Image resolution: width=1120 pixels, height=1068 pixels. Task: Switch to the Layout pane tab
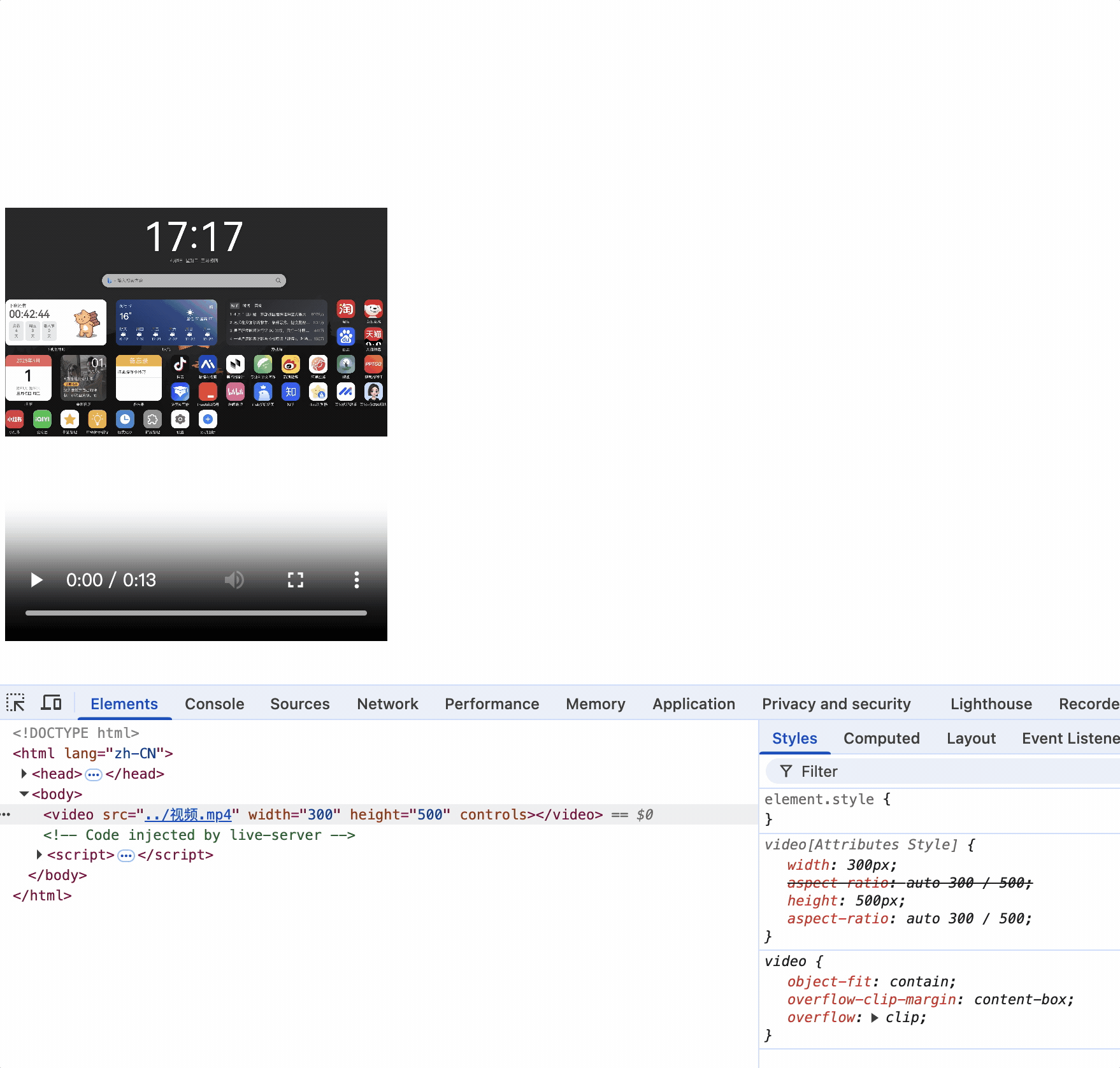pos(971,738)
